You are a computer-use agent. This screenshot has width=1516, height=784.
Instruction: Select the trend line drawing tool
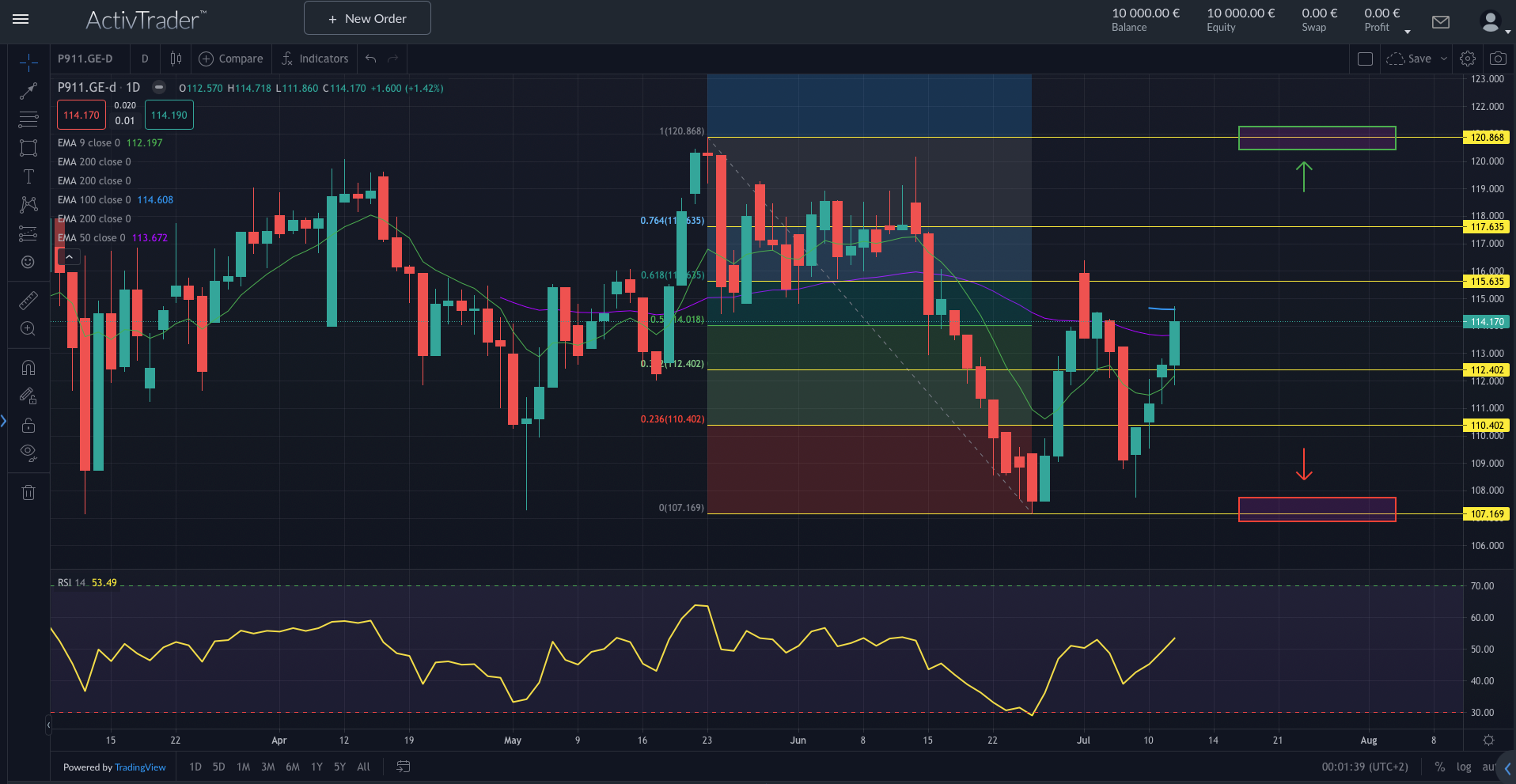pyautogui.click(x=28, y=91)
